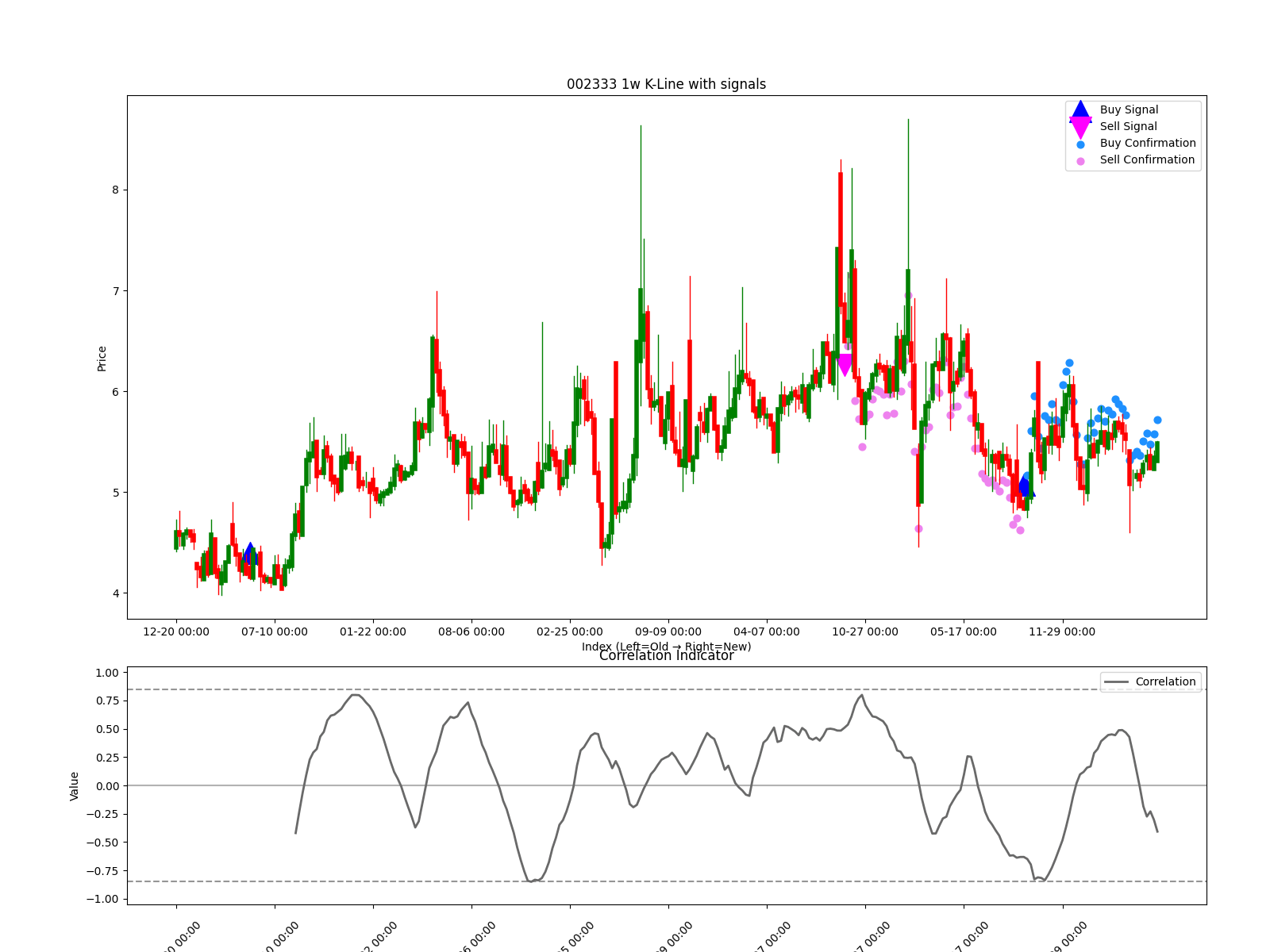Click the 'Value' y-axis label
Viewport: 1270px width, 952px height.
coord(75,785)
